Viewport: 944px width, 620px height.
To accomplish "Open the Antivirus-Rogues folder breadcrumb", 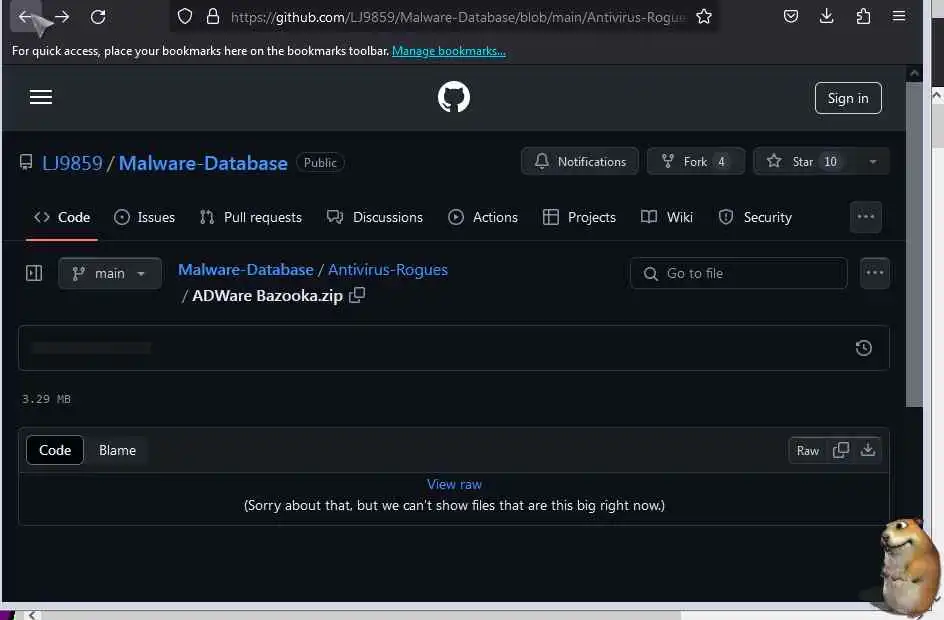I will tap(388, 270).
